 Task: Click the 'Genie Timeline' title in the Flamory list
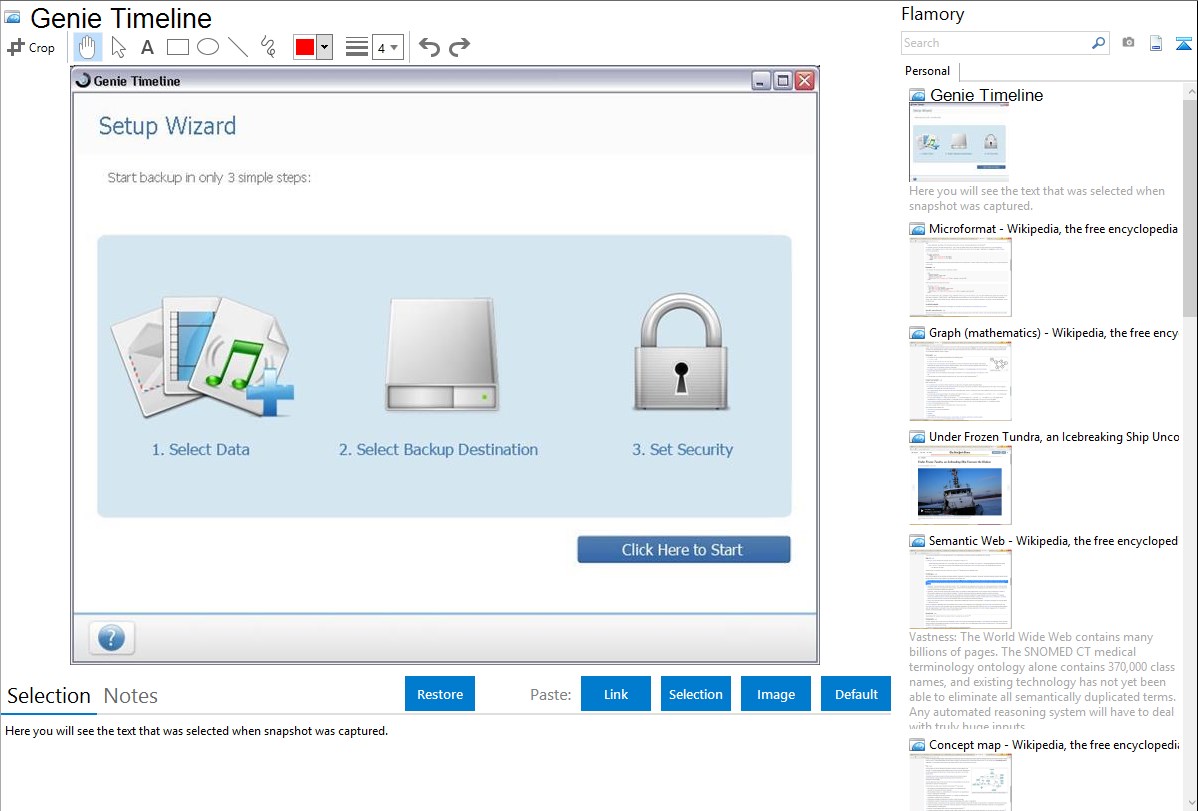coord(986,96)
